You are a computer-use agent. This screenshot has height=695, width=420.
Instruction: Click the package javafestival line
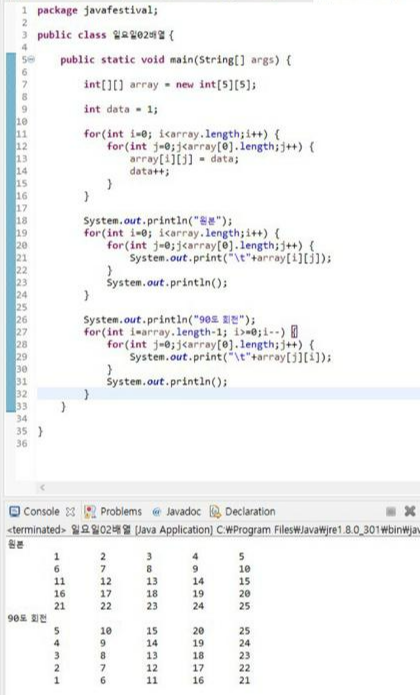coord(97,10)
